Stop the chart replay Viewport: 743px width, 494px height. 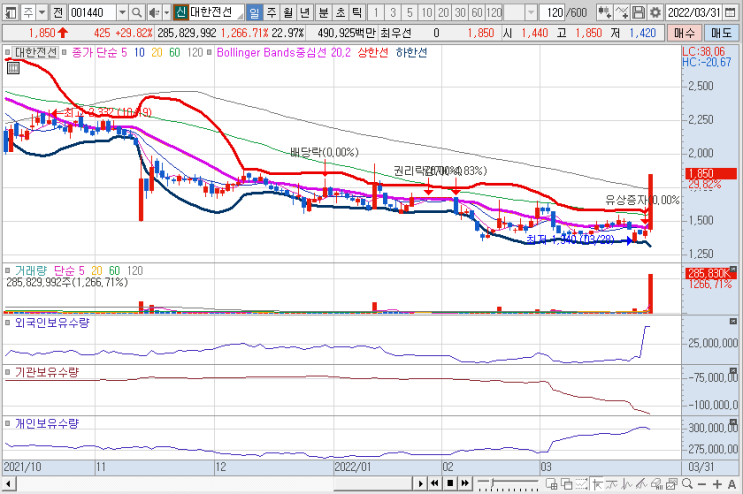click(x=450, y=484)
